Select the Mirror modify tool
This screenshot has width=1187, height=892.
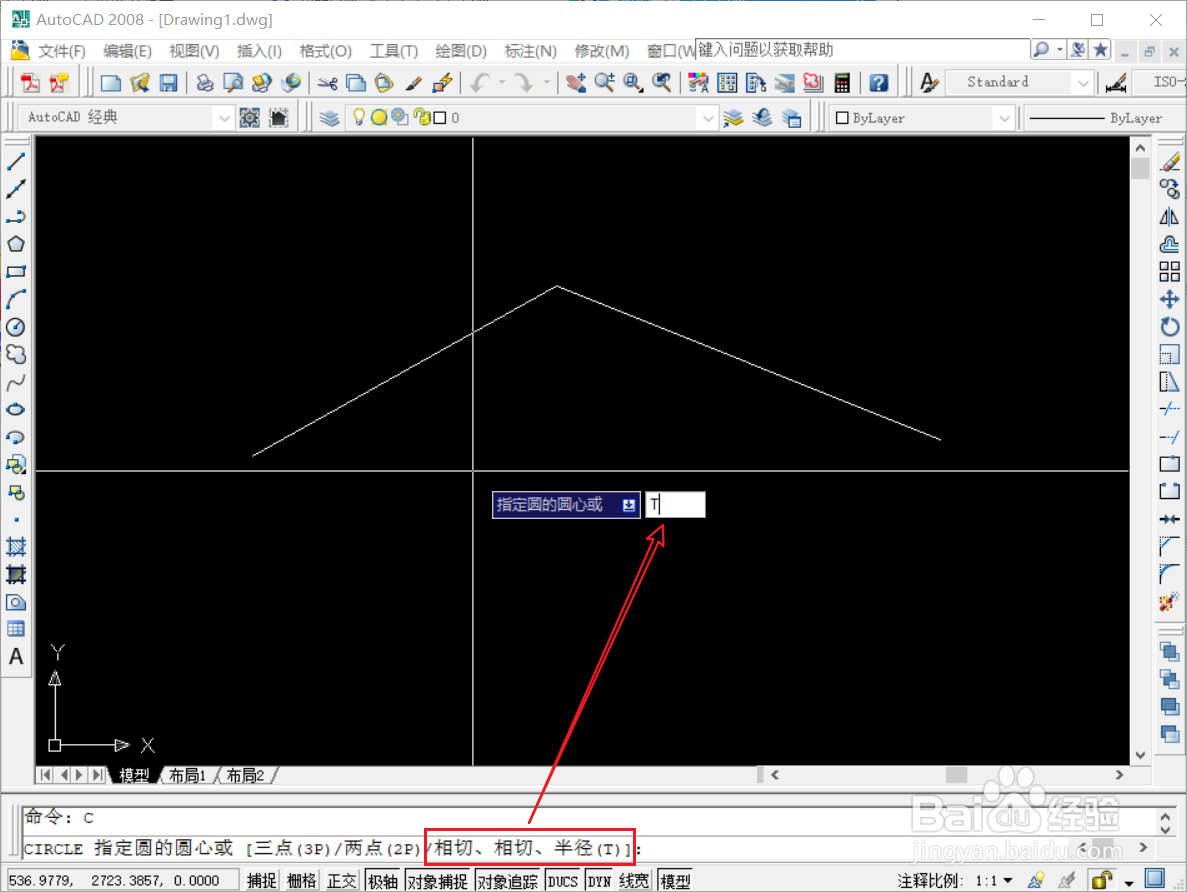[x=1170, y=217]
